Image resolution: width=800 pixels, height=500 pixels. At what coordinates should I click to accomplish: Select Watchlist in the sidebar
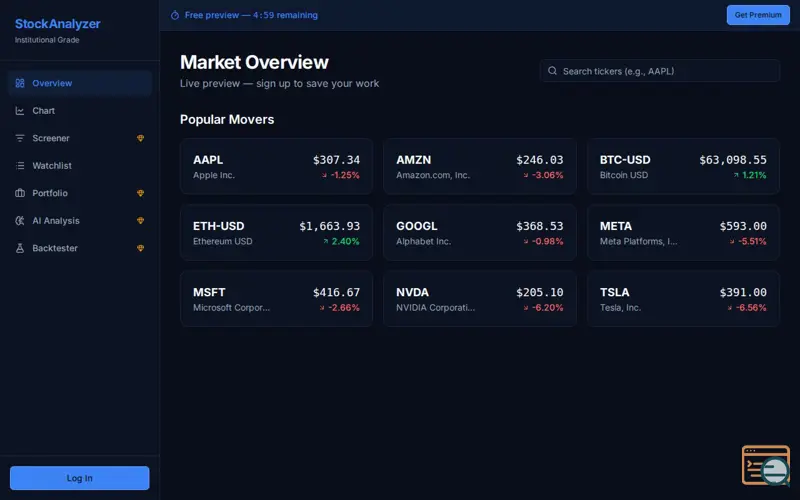[80, 166]
